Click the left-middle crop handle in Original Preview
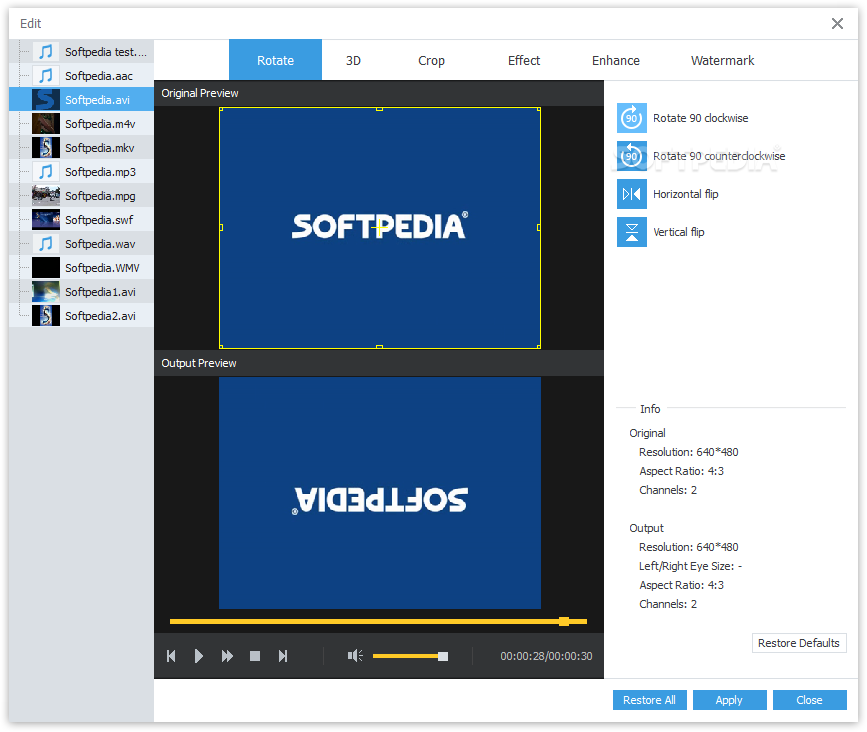This screenshot has width=867, height=732. (x=221, y=227)
